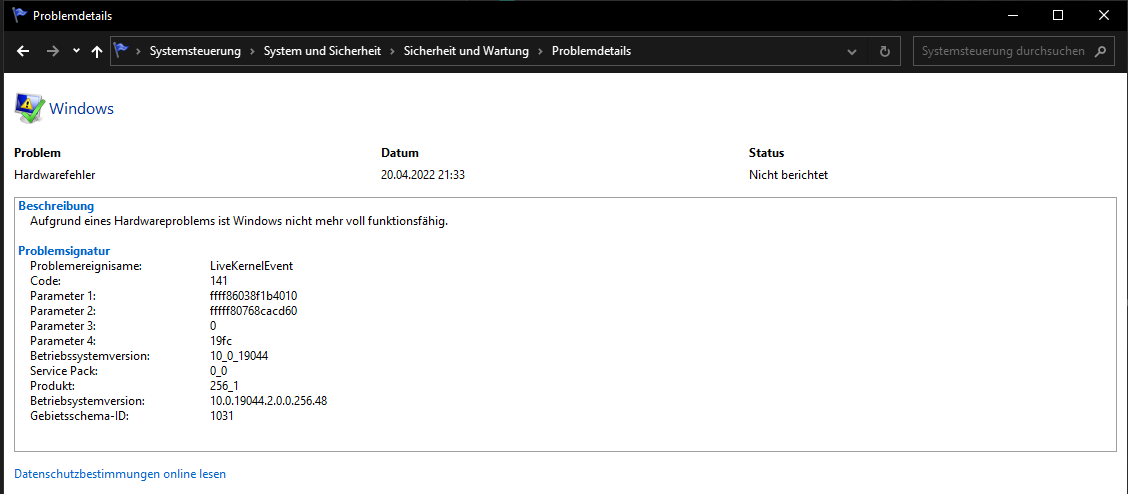Viewport: 1128px width, 494px height.
Task: Click the Beschreibung heading
Action: point(56,206)
